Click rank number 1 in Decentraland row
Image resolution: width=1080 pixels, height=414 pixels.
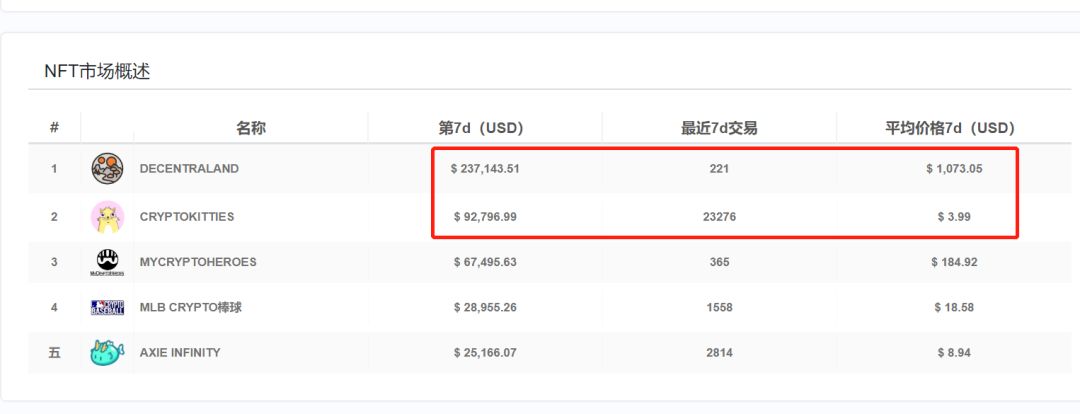[x=54, y=169]
